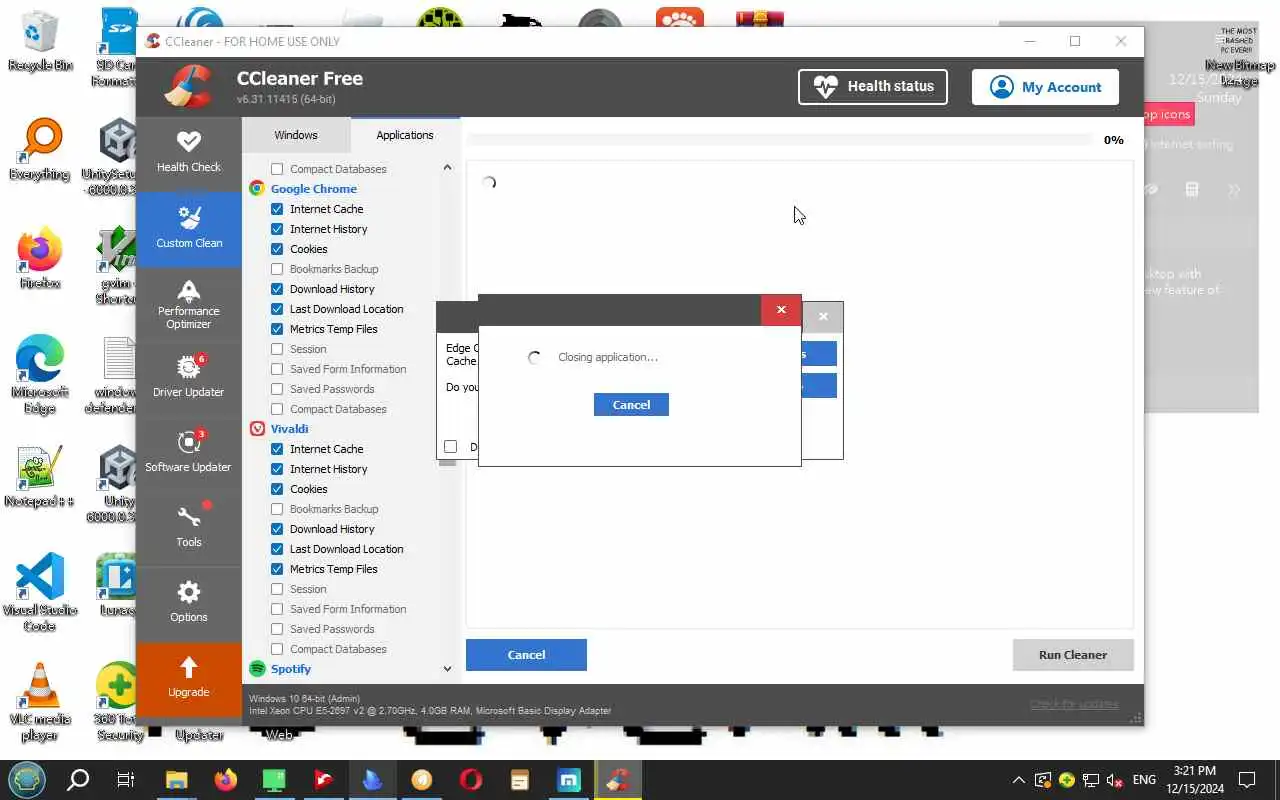Enable Saved Passwords under Google Chrome

pyautogui.click(x=277, y=389)
